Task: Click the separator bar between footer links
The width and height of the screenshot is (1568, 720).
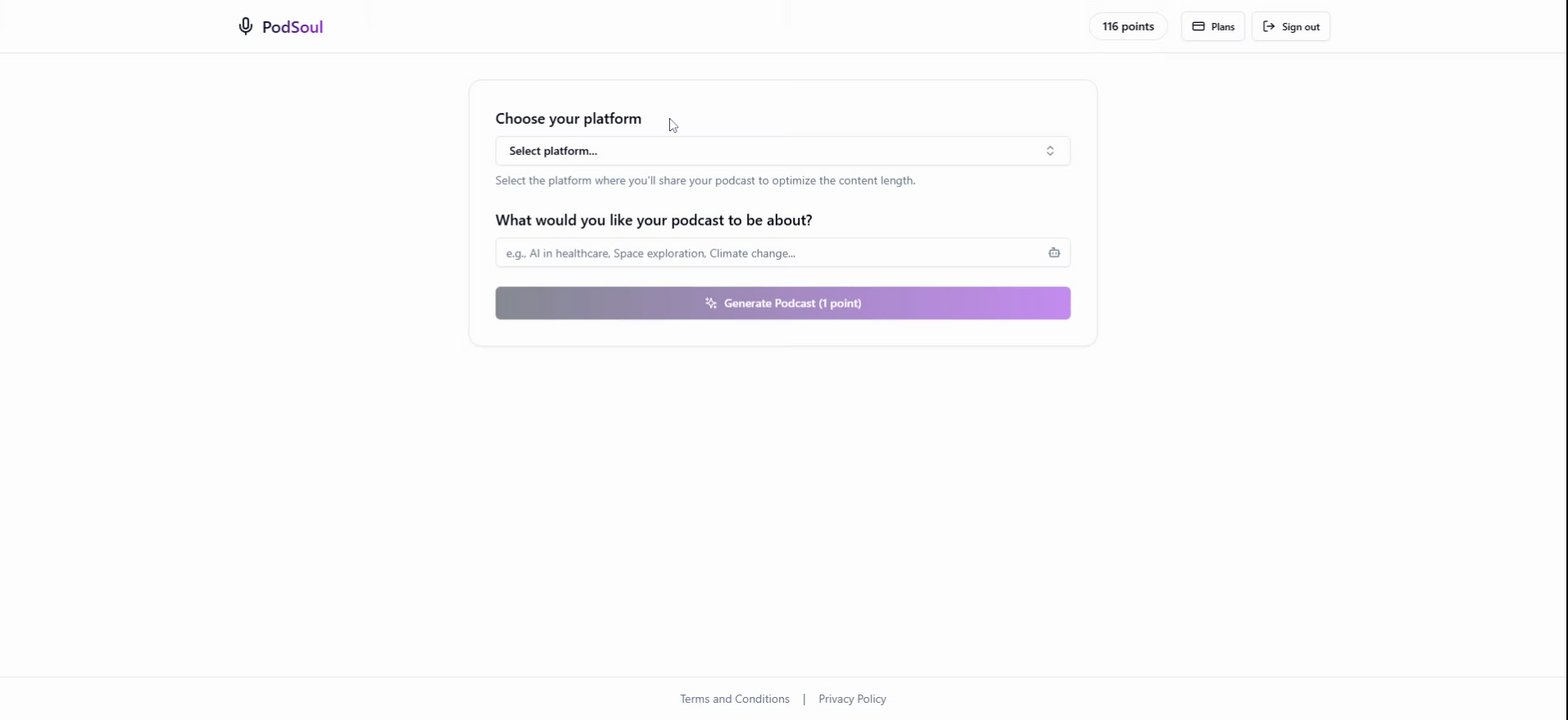Action: click(804, 699)
